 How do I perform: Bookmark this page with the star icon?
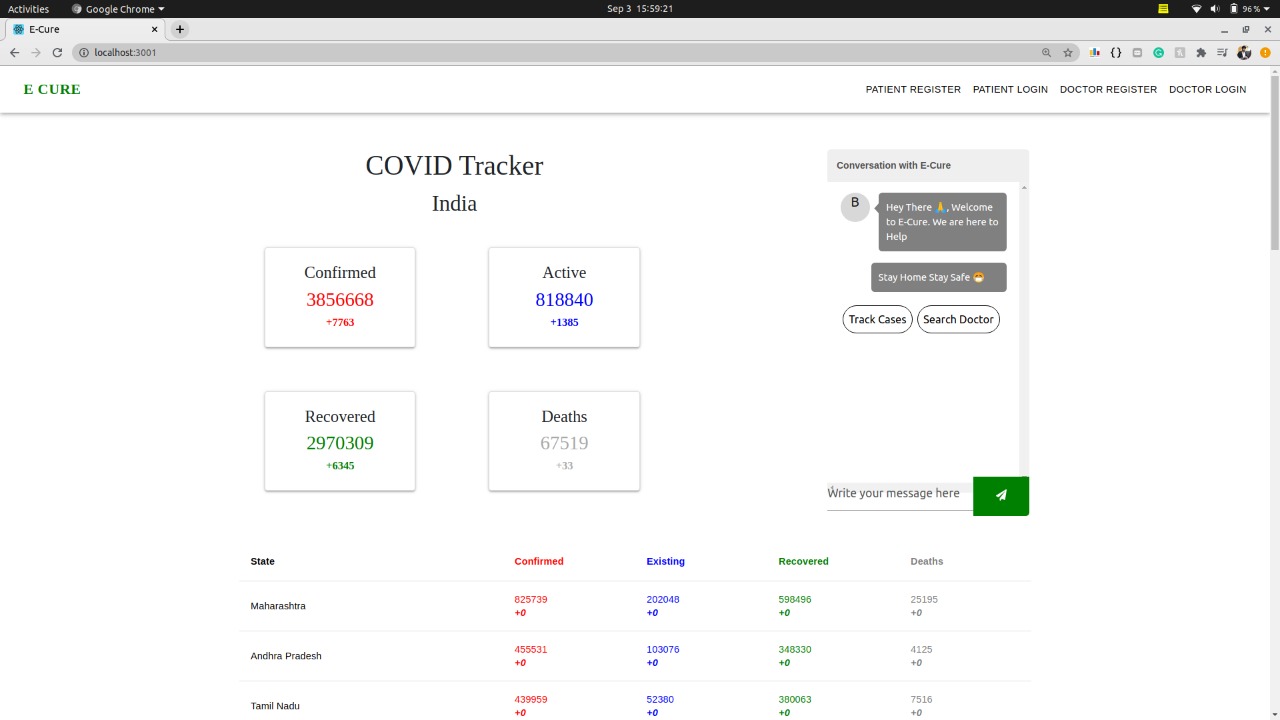tap(1068, 53)
